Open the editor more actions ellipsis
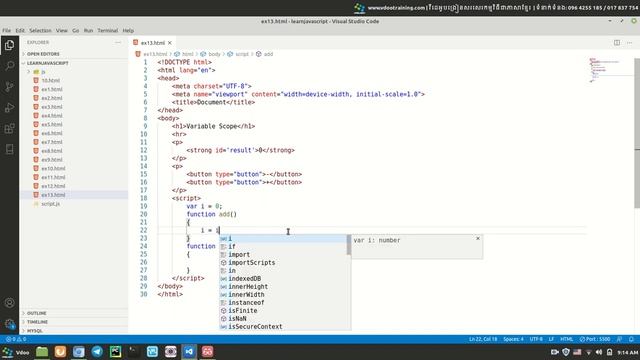This screenshot has height=360, width=640. [x=629, y=42]
